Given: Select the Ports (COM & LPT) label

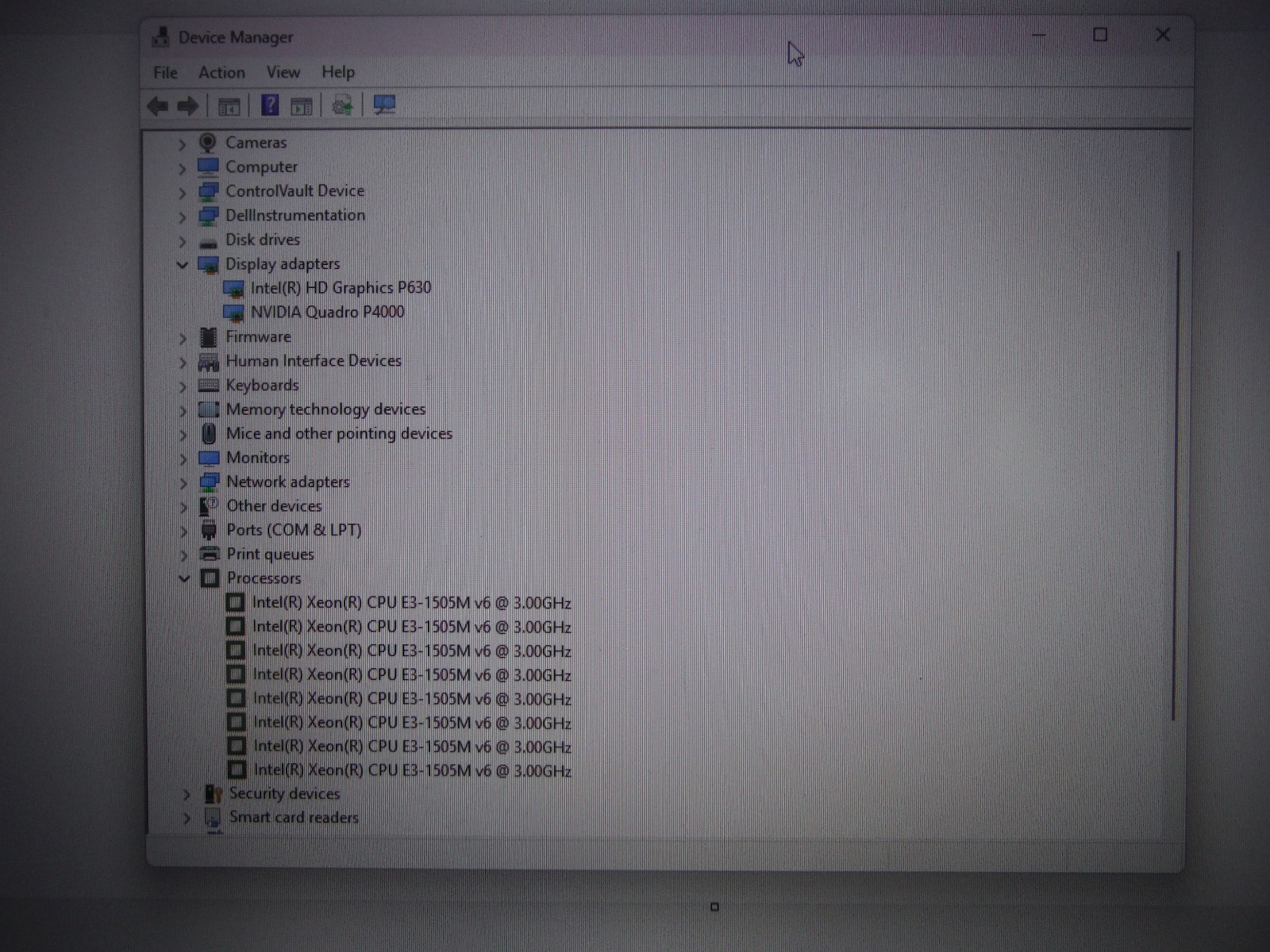Looking at the screenshot, I should (294, 530).
